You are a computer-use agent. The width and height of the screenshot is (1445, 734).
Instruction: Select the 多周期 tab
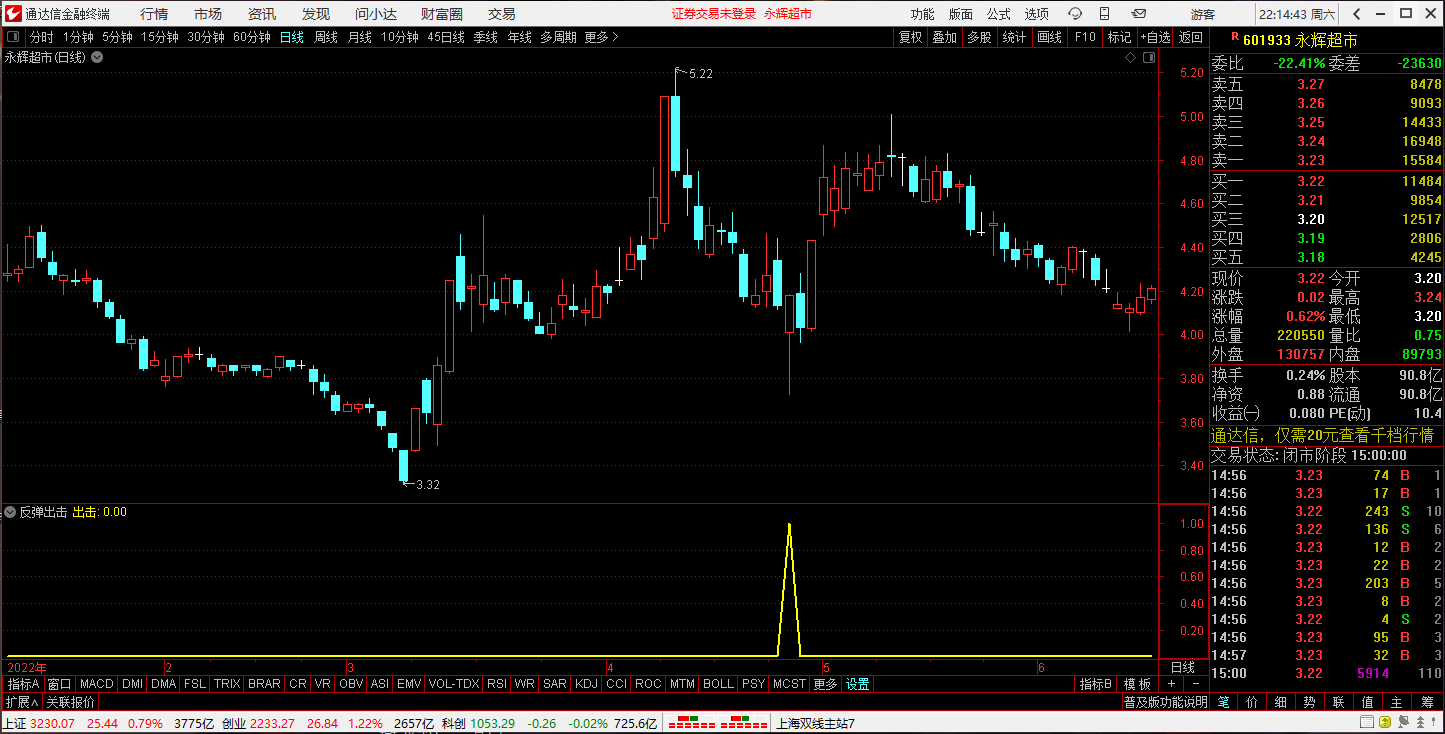558,37
